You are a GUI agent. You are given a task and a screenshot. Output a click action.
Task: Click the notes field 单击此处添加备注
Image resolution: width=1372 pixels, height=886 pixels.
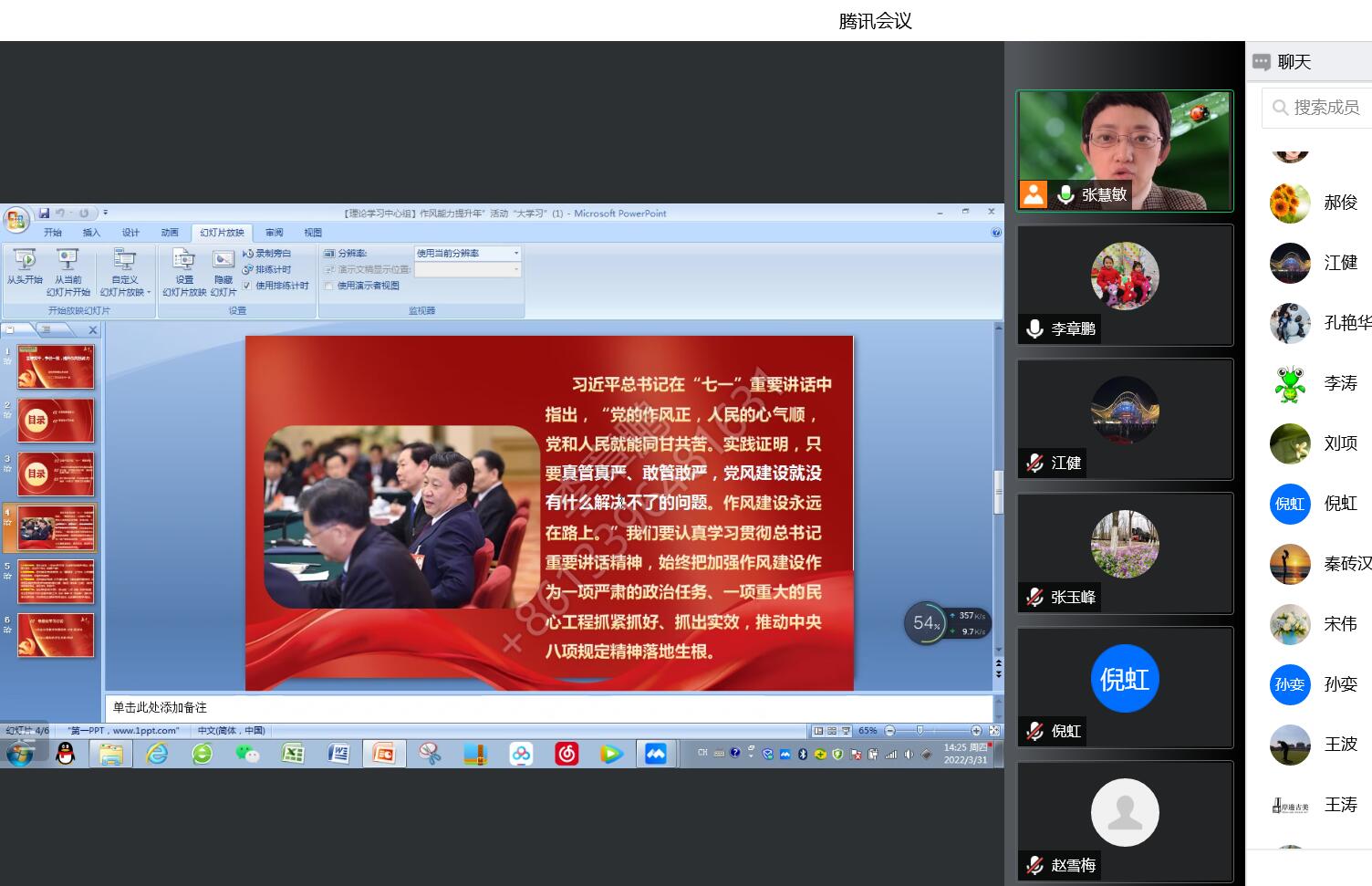click(x=549, y=708)
